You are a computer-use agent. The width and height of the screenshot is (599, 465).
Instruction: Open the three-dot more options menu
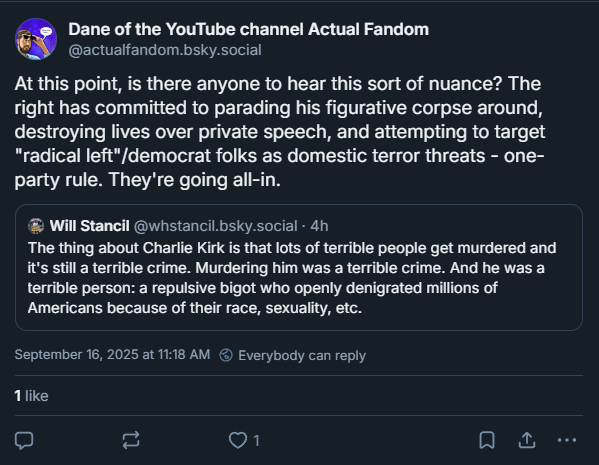click(567, 440)
